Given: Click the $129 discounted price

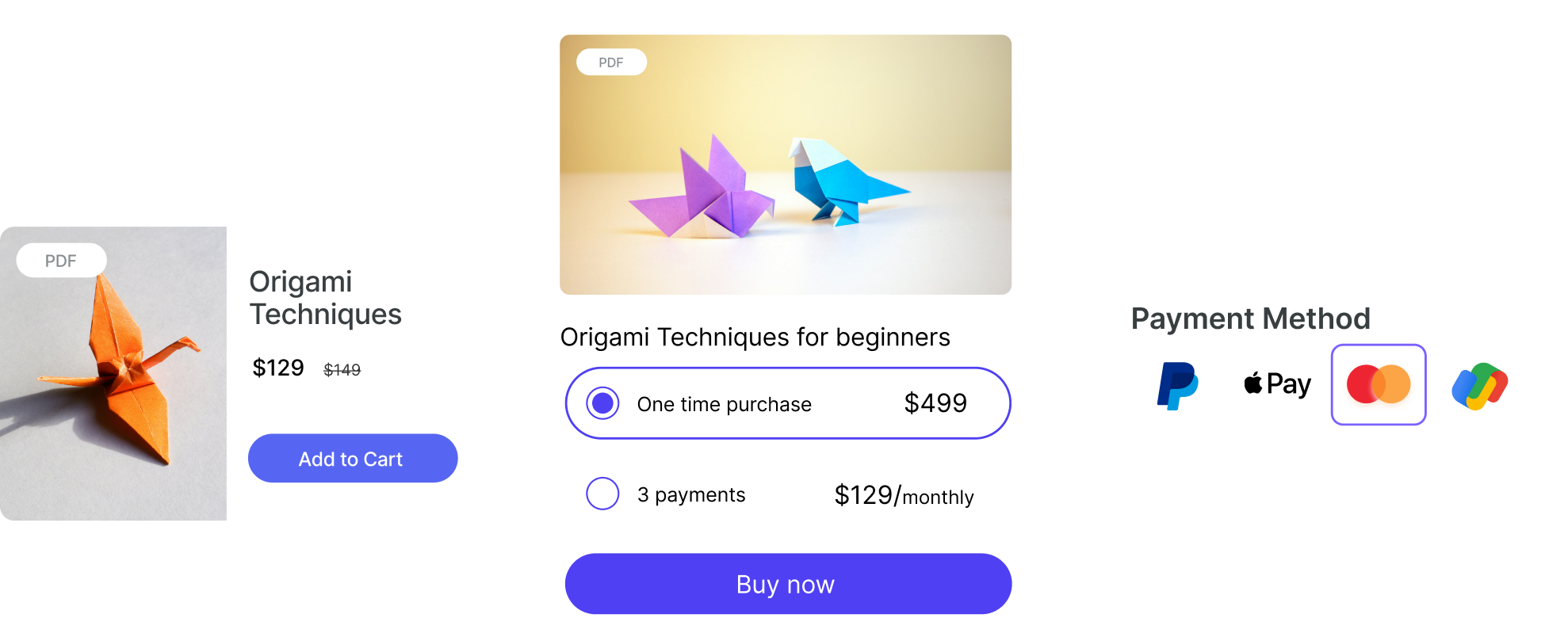Looking at the screenshot, I should [278, 368].
